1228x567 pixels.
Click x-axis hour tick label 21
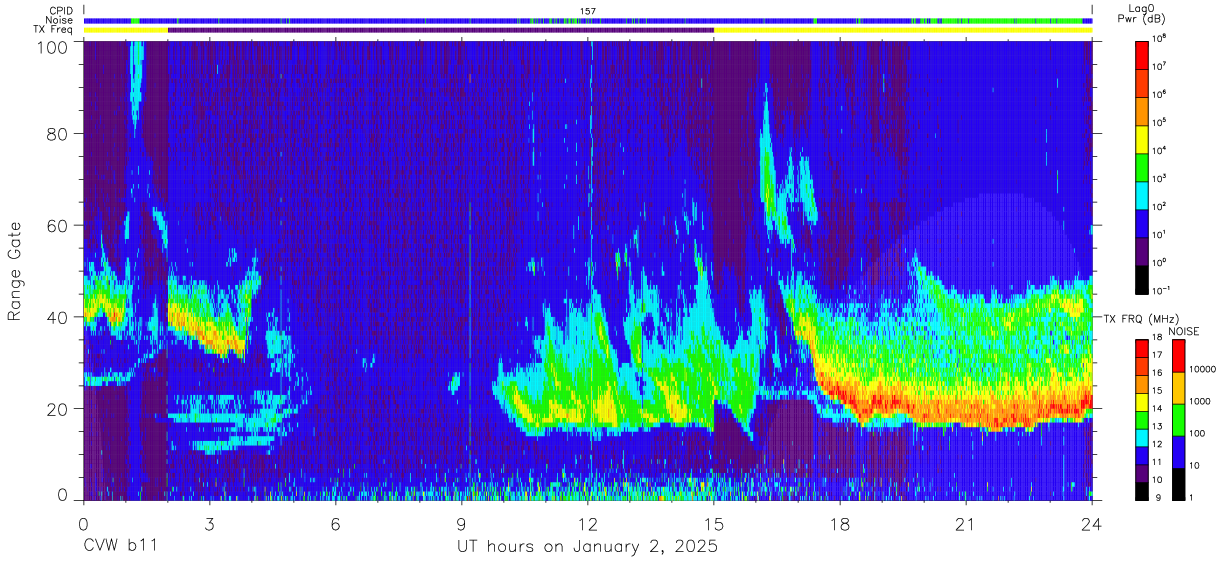(x=966, y=524)
